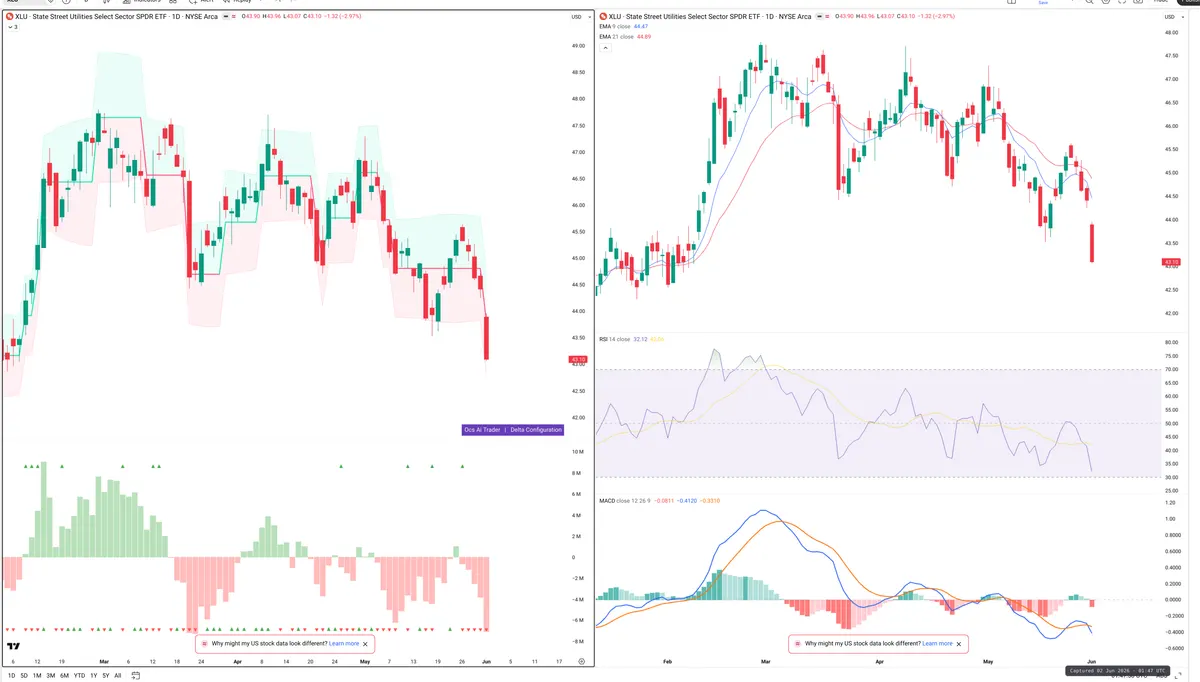This screenshot has height=682, width=1200.
Task: Select the MACD close 12 26 9 legend
Action: (627, 500)
